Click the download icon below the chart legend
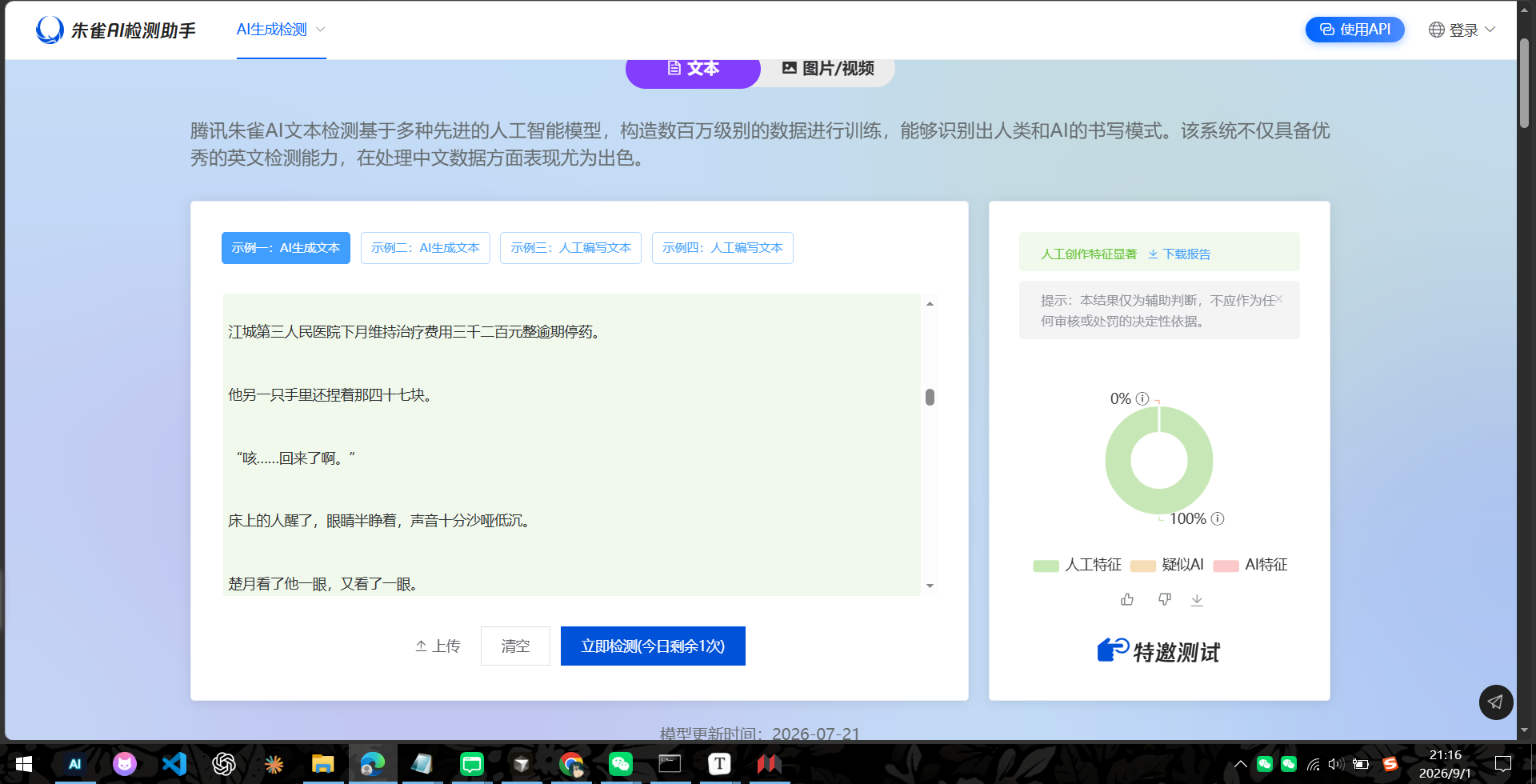The height and width of the screenshot is (784, 1536). [x=1197, y=599]
